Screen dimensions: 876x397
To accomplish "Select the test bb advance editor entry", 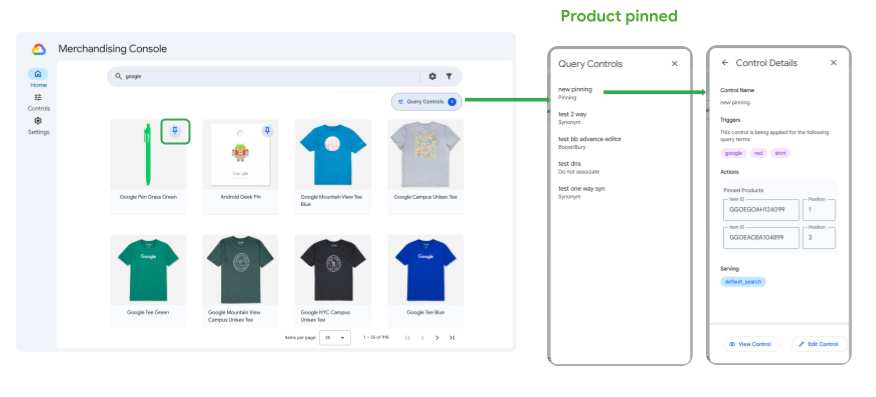I will click(x=589, y=142).
